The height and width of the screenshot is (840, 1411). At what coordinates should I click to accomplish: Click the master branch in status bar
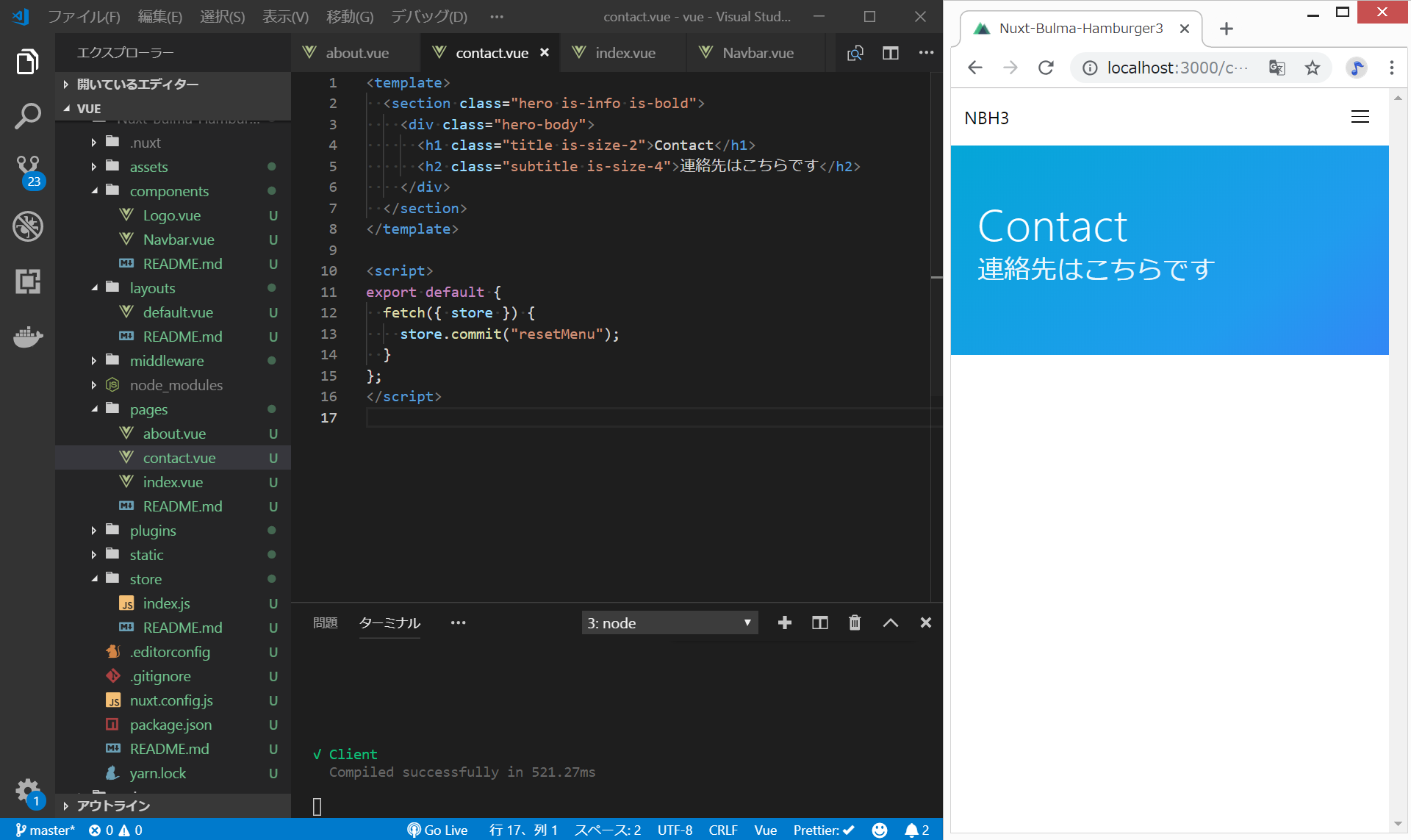(46, 830)
